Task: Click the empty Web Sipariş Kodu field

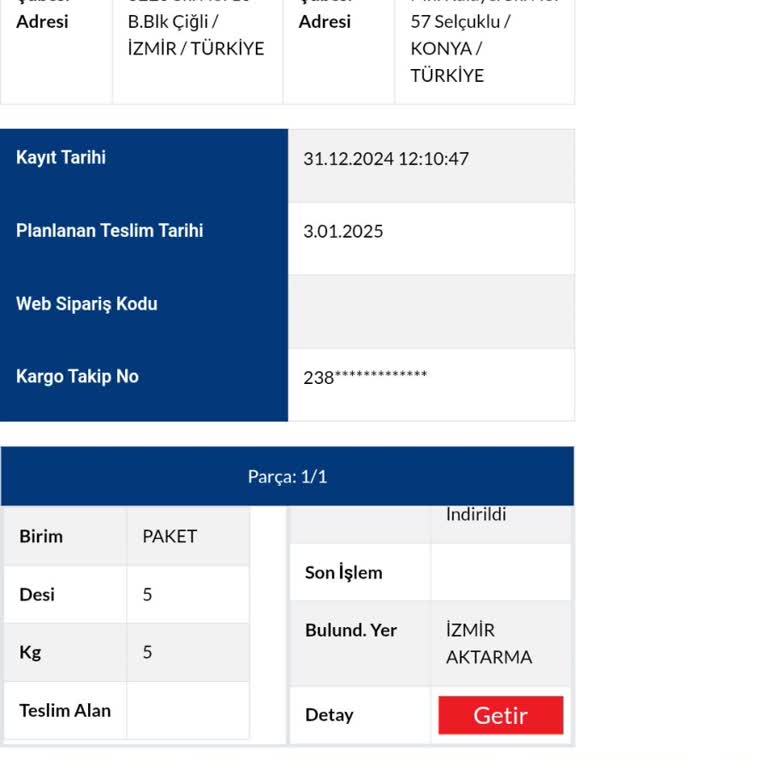Action: (431, 312)
